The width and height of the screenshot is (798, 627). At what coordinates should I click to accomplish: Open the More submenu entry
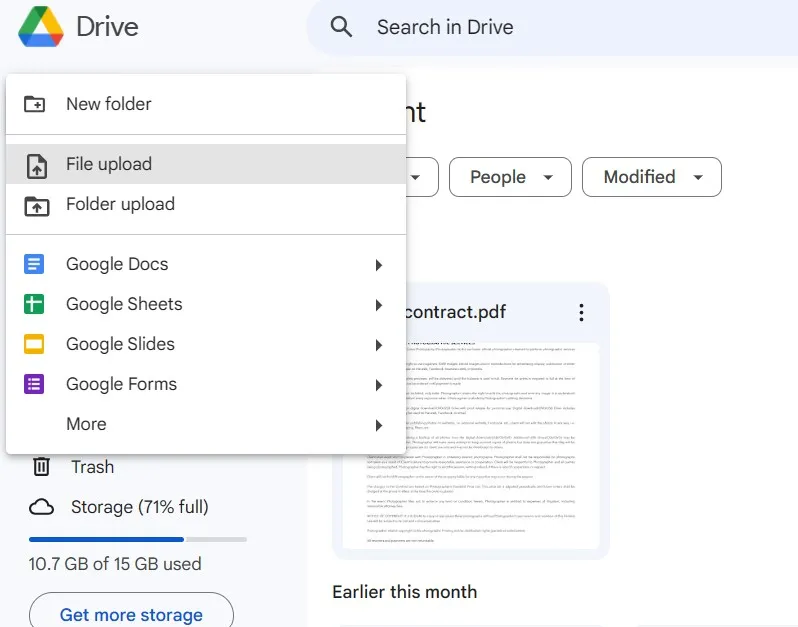tap(206, 424)
